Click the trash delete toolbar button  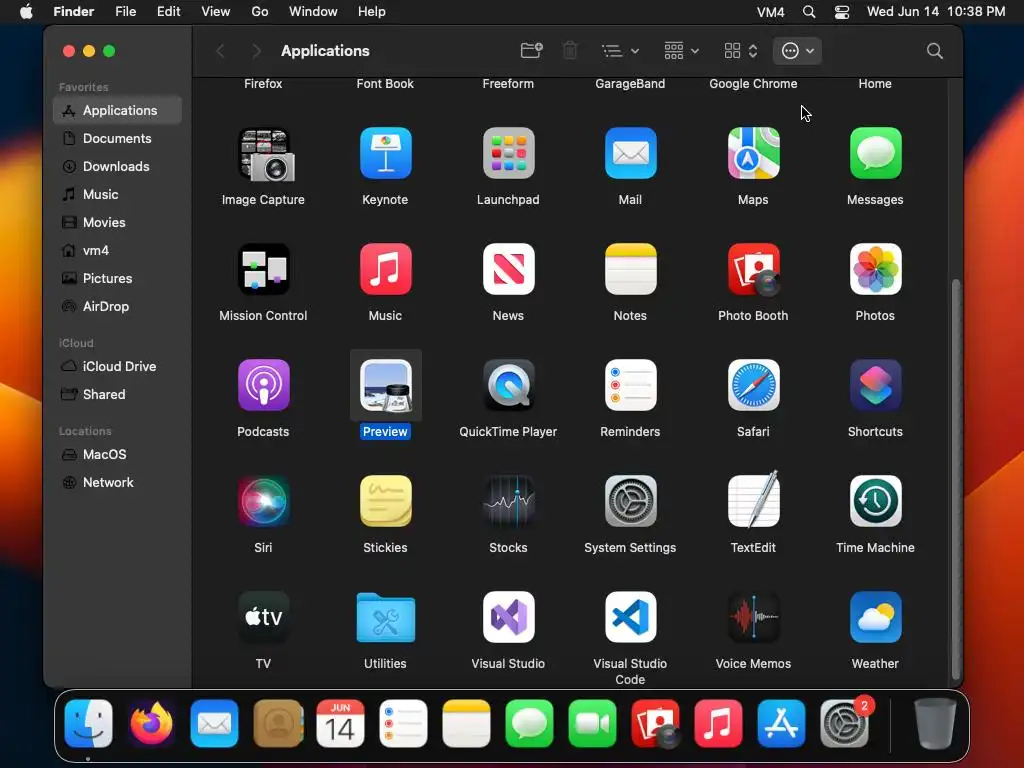[x=570, y=51]
